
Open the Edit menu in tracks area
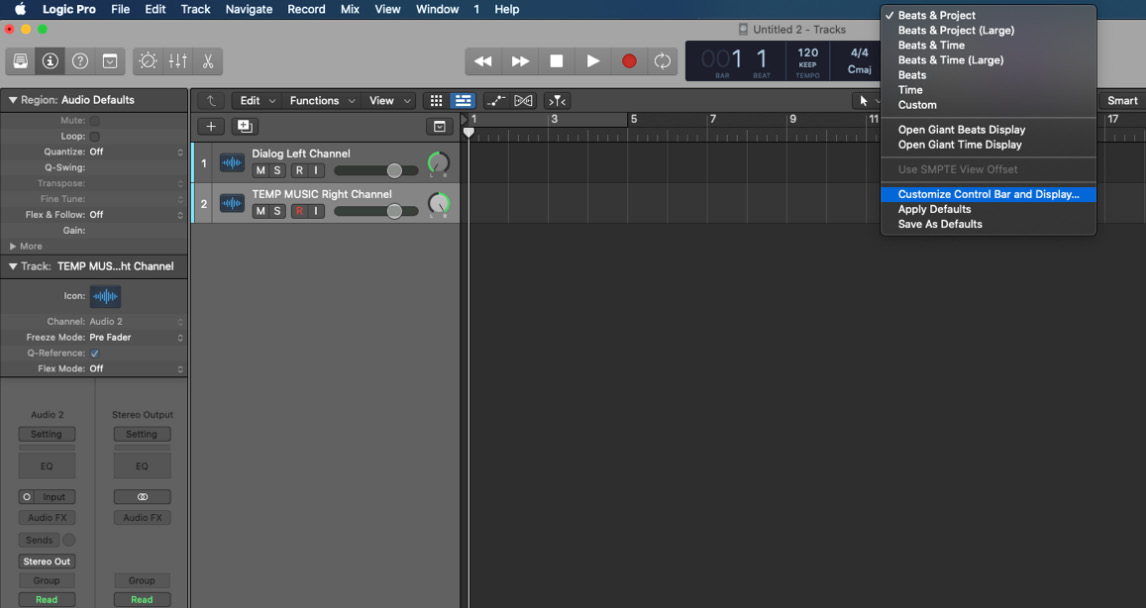pyautogui.click(x=257, y=101)
